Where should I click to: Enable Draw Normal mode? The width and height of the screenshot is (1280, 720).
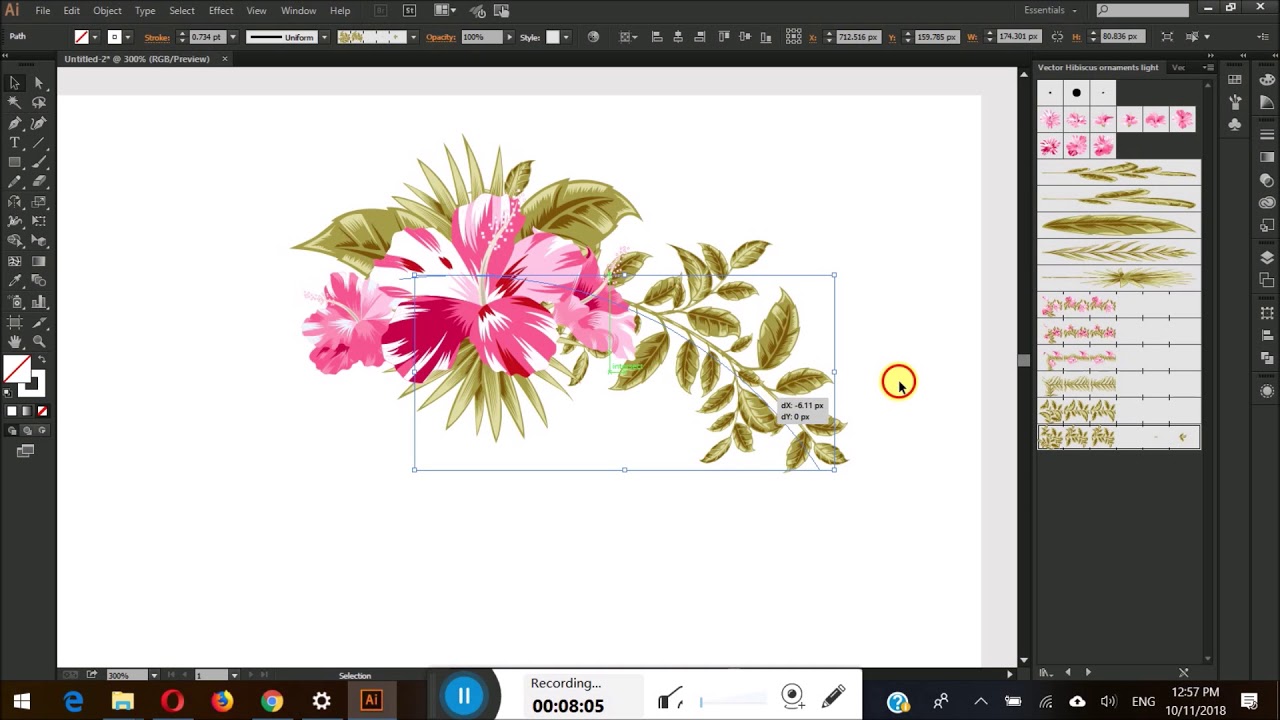12,431
